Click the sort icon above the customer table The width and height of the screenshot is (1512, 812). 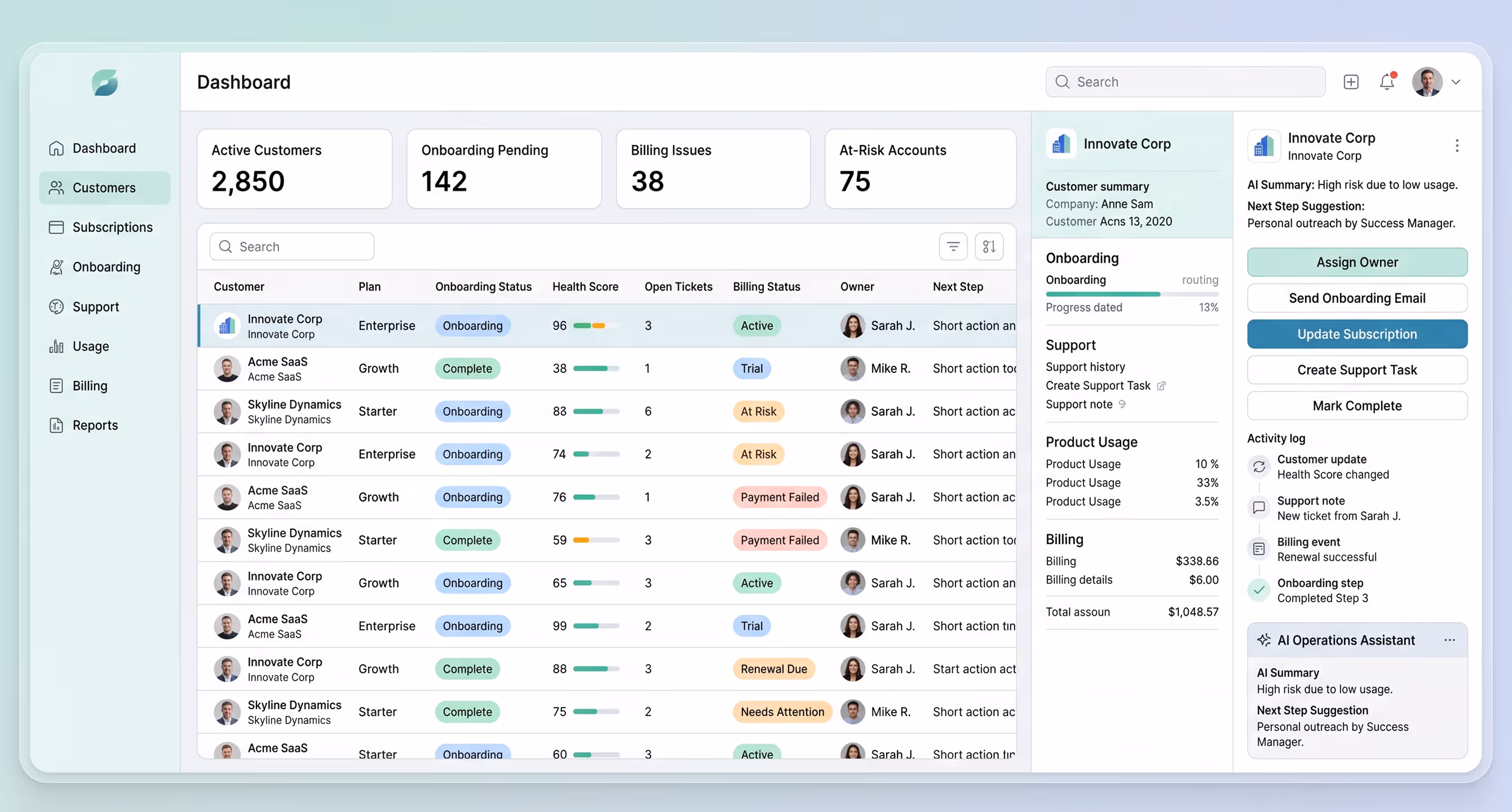[x=989, y=246]
